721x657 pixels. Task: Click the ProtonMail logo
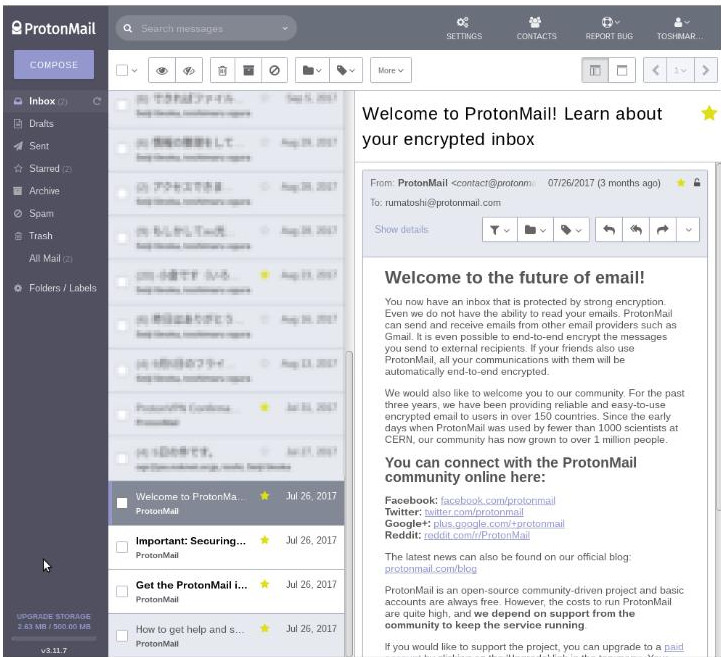(x=54, y=29)
